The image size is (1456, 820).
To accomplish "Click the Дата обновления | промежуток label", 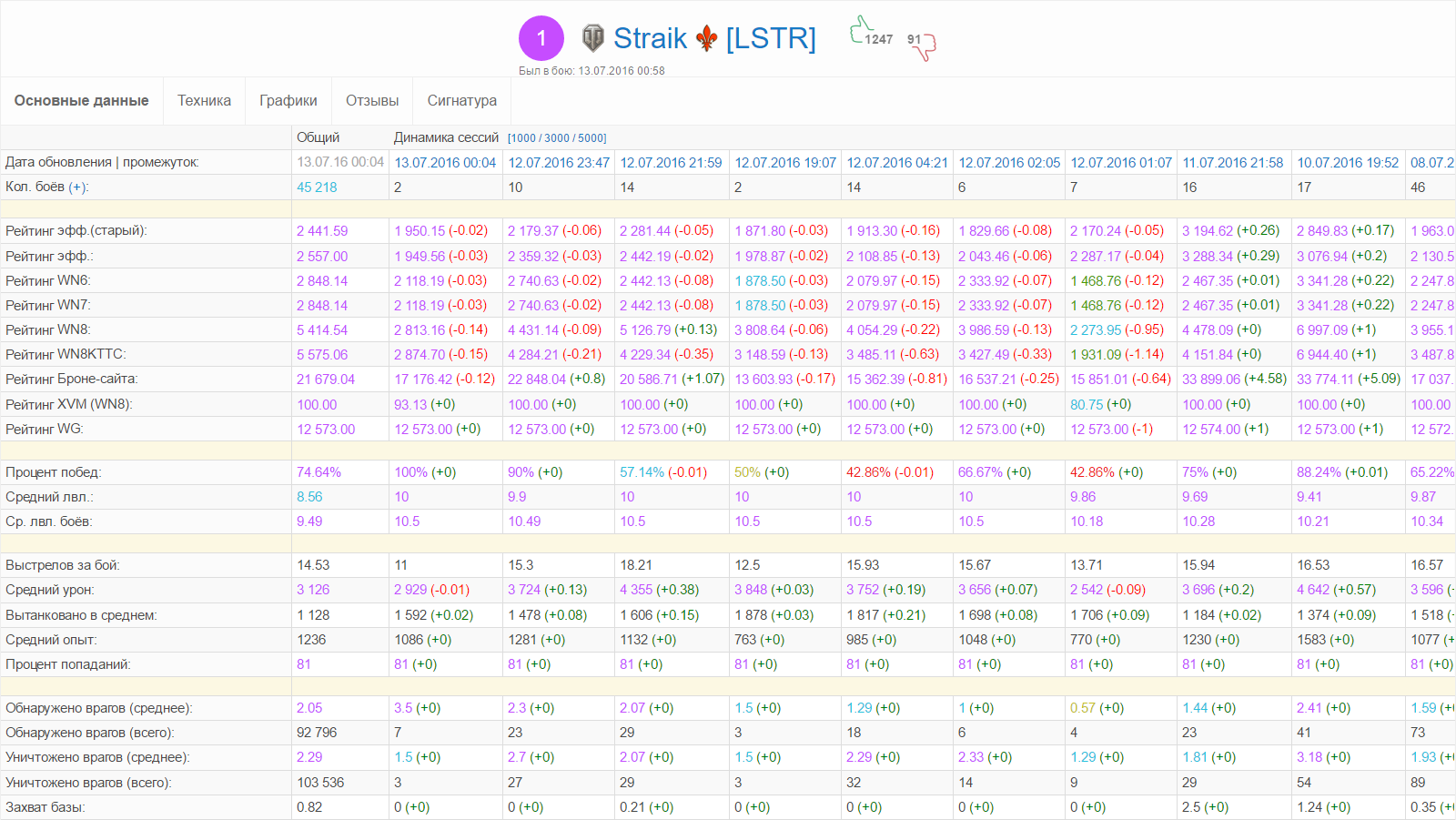I will pyautogui.click(x=102, y=162).
